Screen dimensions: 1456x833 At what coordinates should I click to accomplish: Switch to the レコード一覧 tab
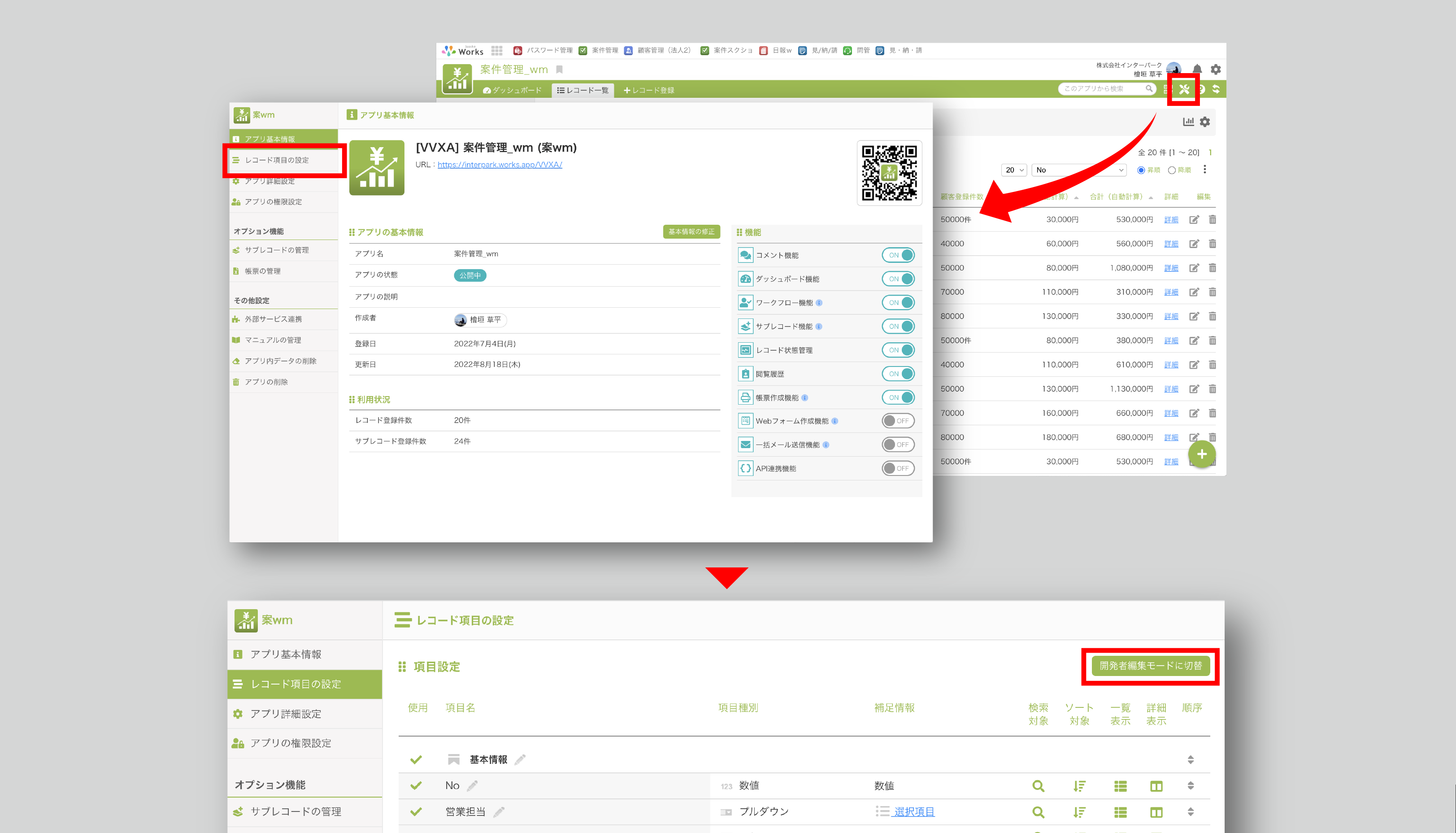(x=583, y=91)
